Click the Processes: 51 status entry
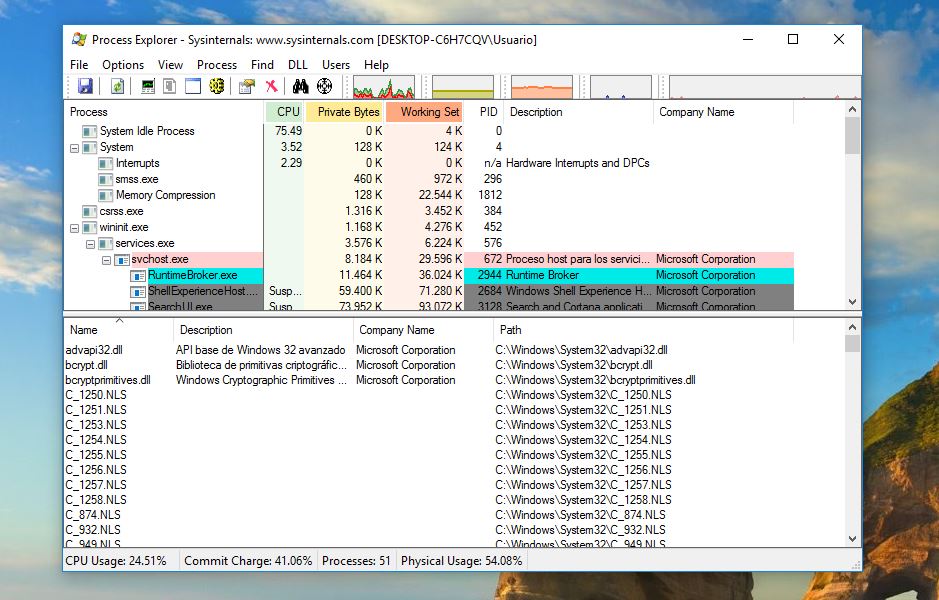 click(356, 561)
